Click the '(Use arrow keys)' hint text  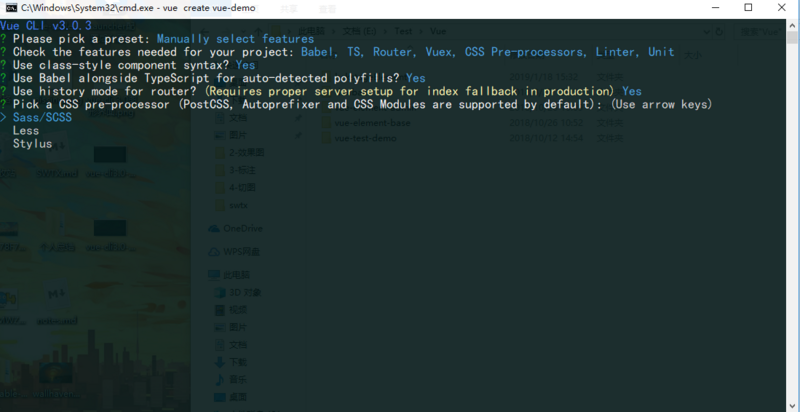[661, 105]
